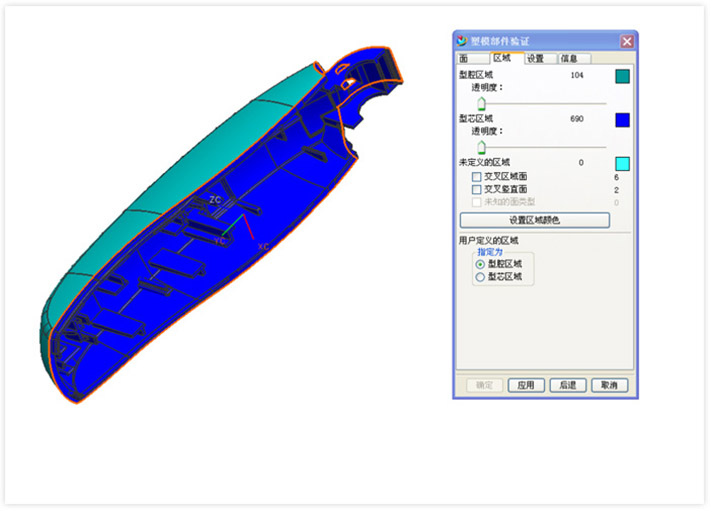
Task: Click the 型腔区域 transparency slider handle
Action: 481,103
